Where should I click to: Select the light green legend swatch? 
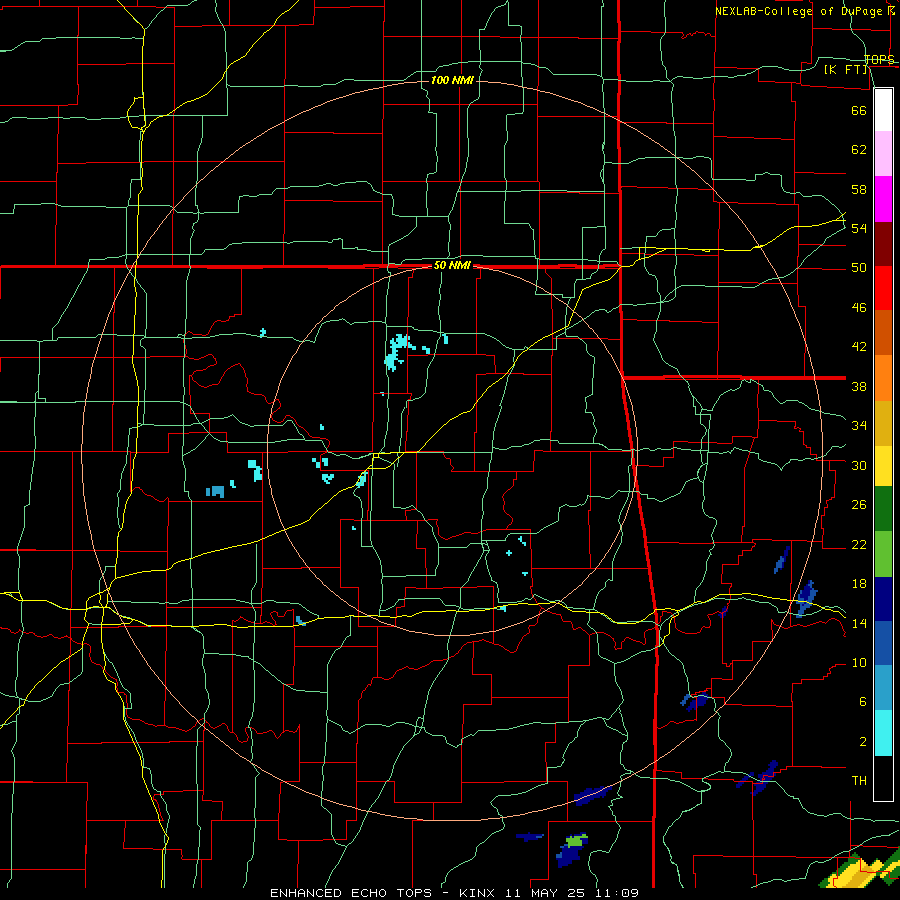883,554
